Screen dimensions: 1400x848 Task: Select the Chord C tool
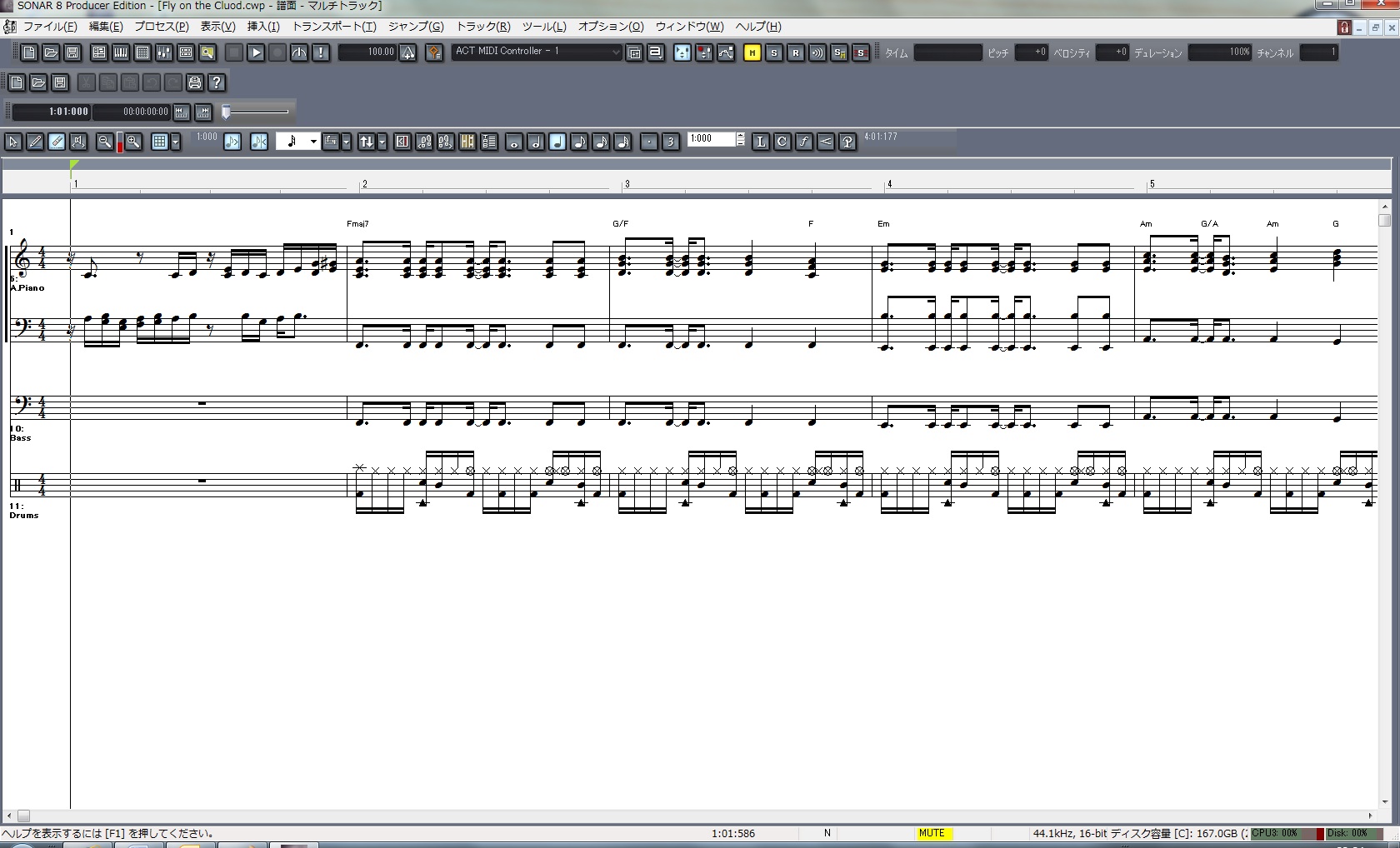coord(782,142)
